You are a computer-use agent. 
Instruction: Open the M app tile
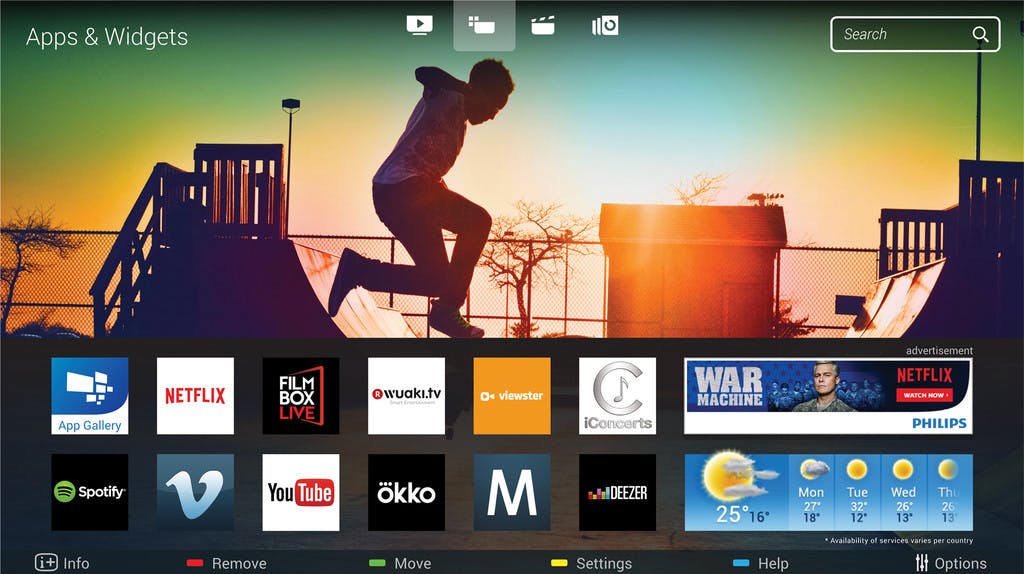click(512, 492)
